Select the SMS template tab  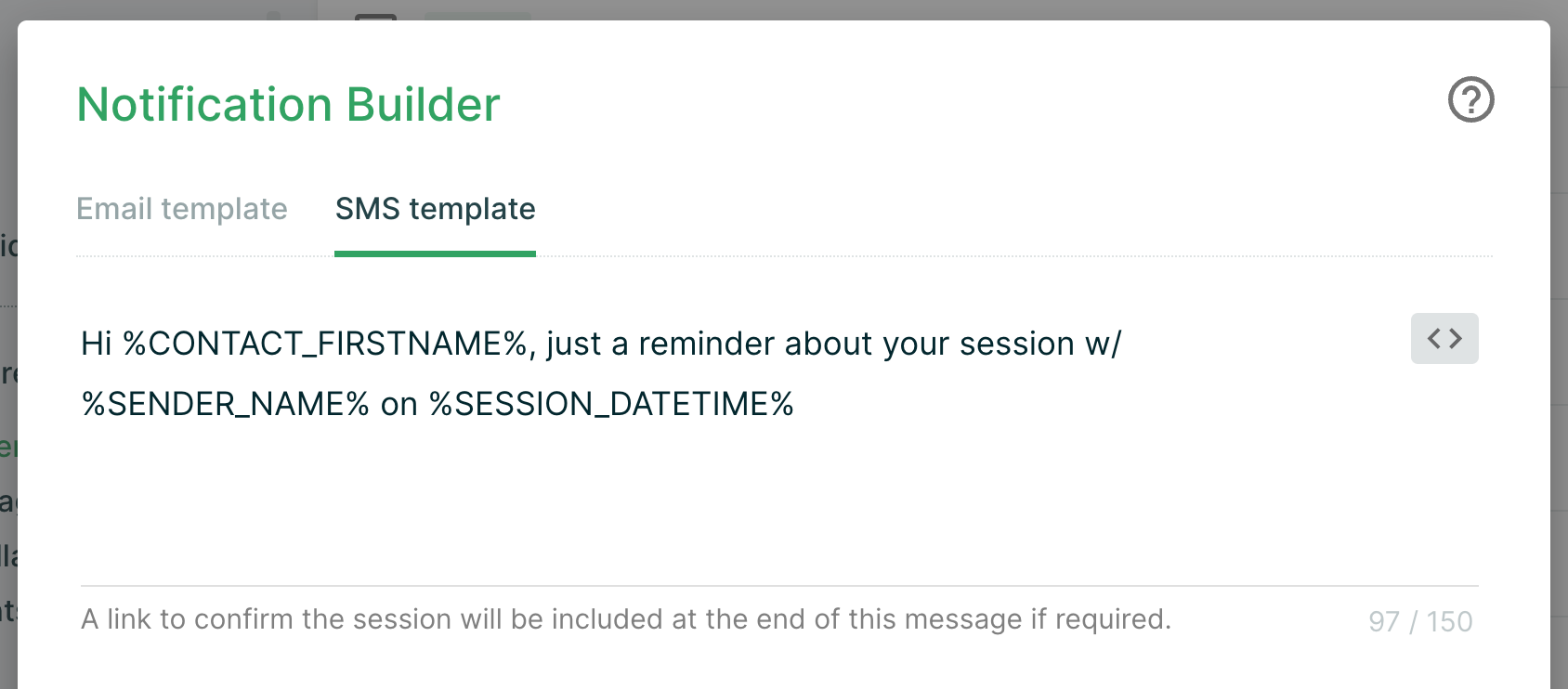point(435,209)
